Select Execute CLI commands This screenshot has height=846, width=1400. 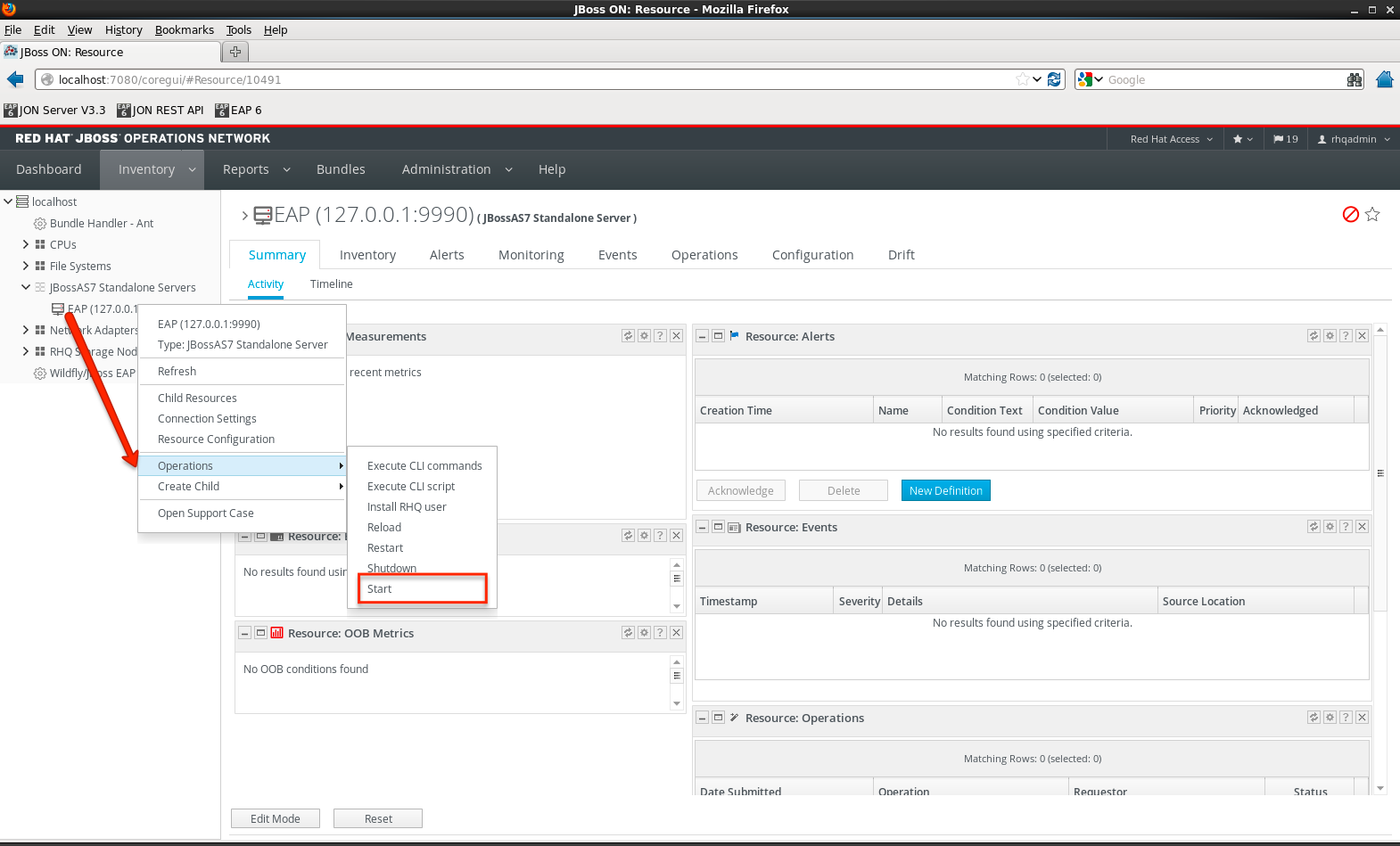423,465
